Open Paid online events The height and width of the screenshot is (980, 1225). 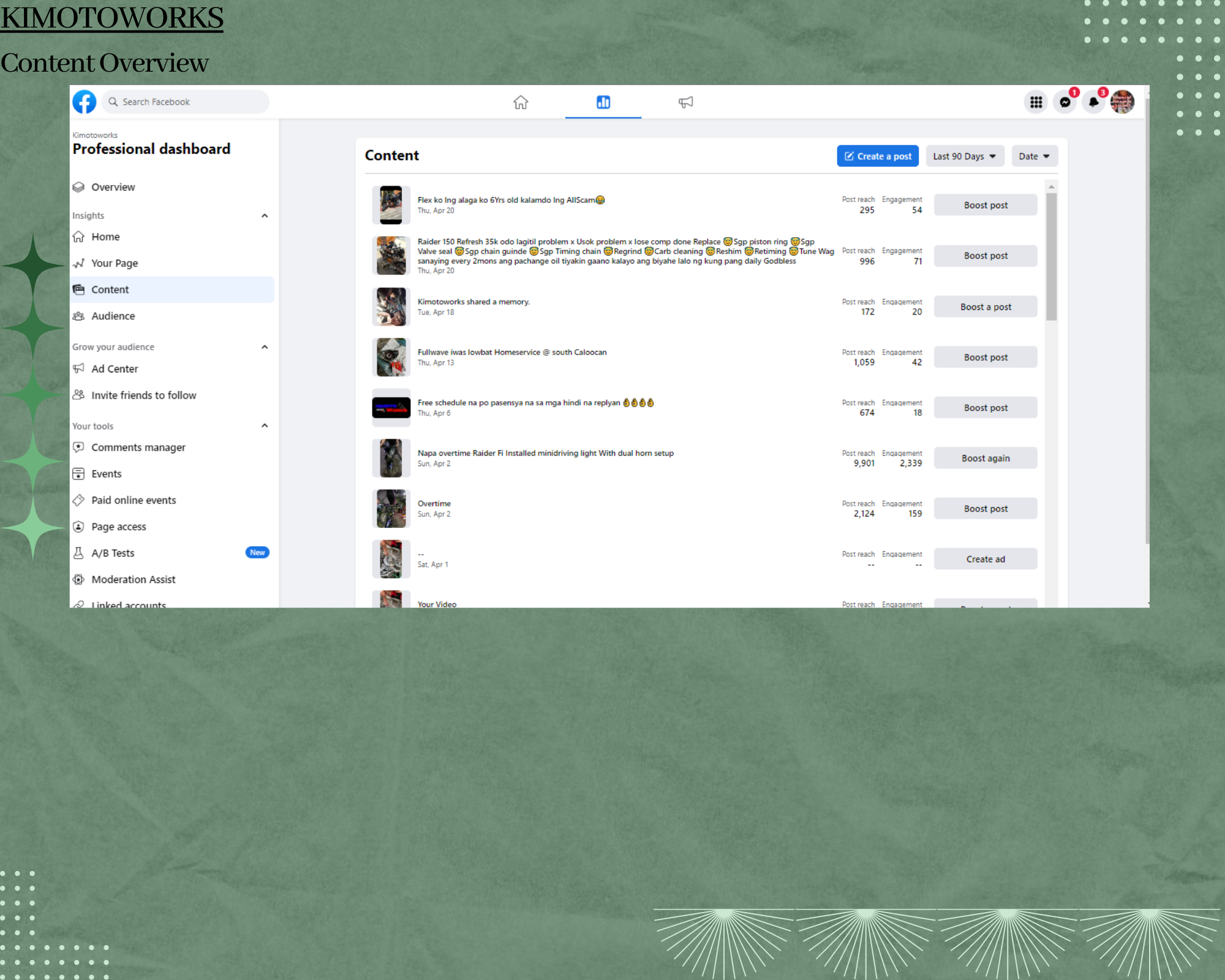[x=172, y=500]
